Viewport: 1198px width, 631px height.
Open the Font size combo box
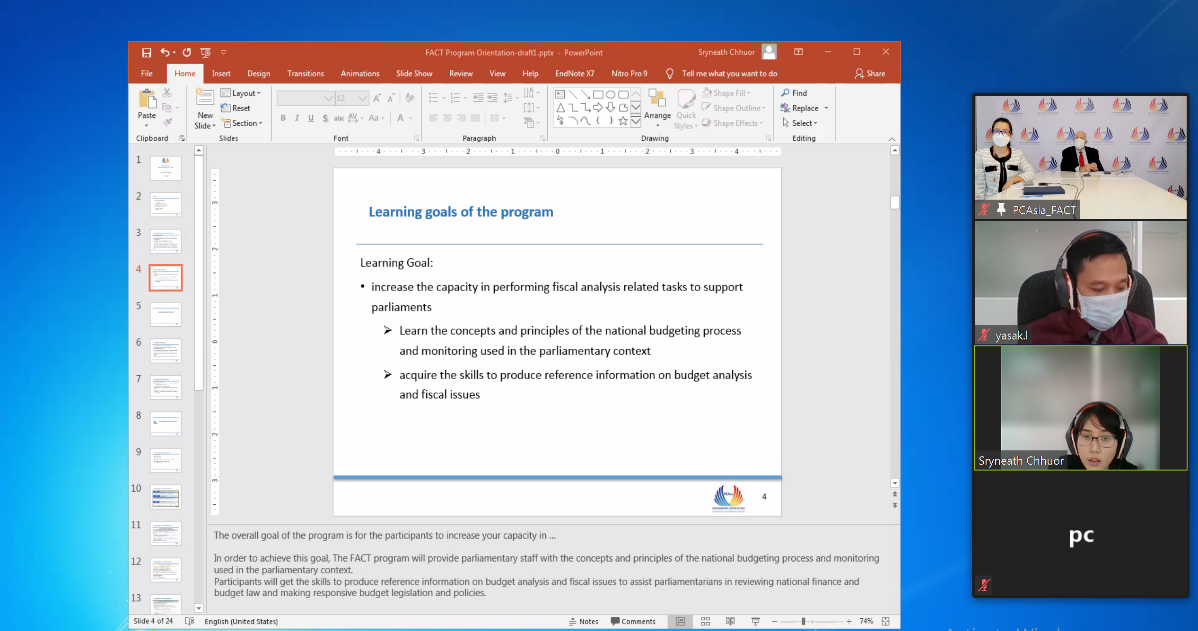pos(351,98)
